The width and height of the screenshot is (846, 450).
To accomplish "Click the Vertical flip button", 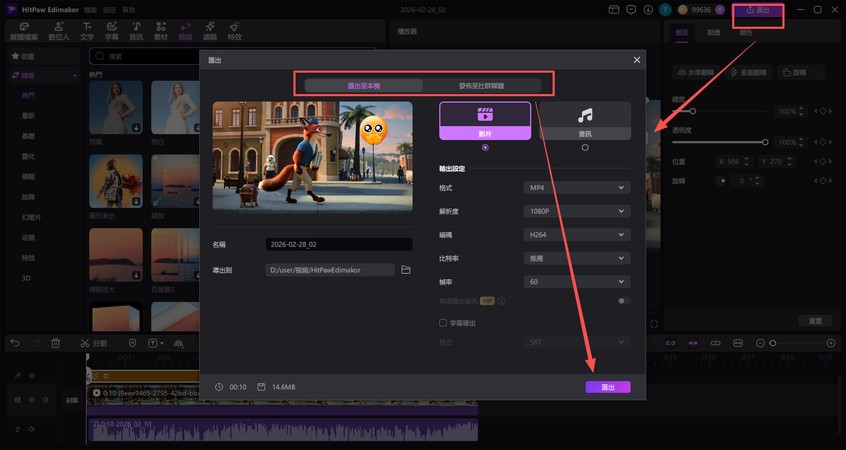I will click(748, 72).
